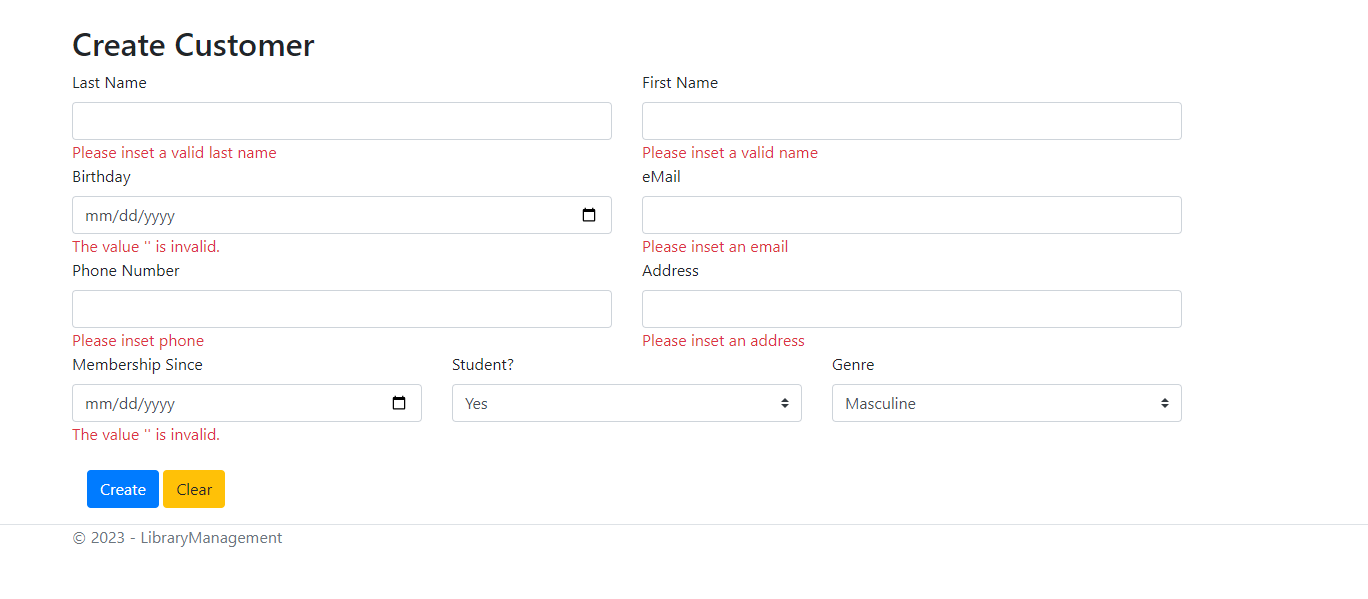Screen dimensions: 1368x599
Task: Click the Create Customer heading
Action: coord(192,44)
